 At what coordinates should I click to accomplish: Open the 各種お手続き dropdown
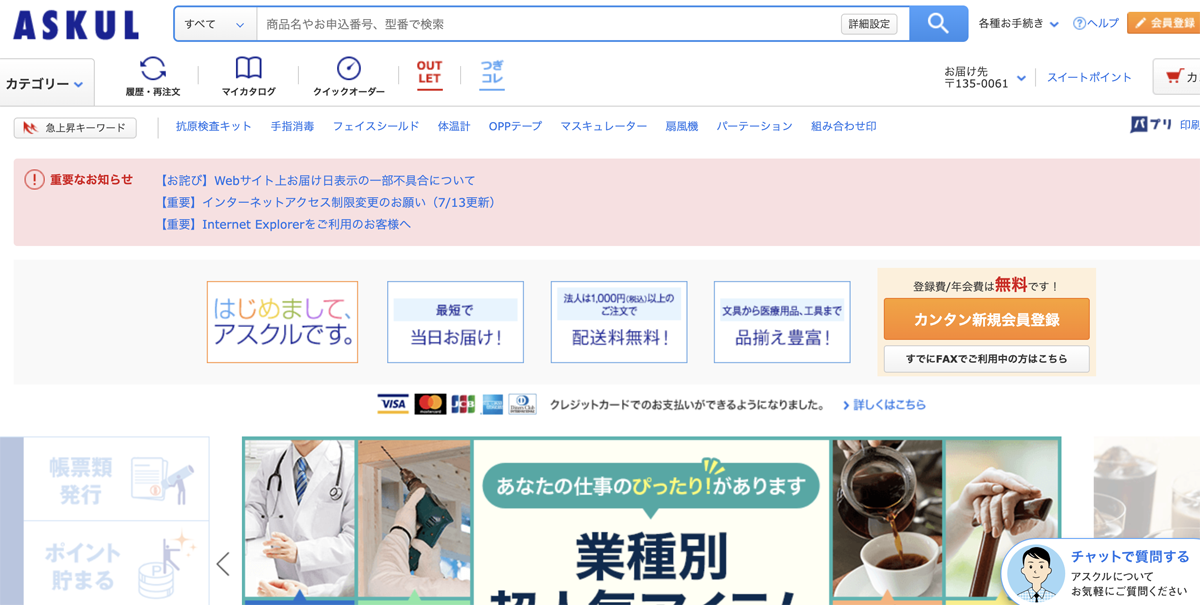tap(1018, 24)
